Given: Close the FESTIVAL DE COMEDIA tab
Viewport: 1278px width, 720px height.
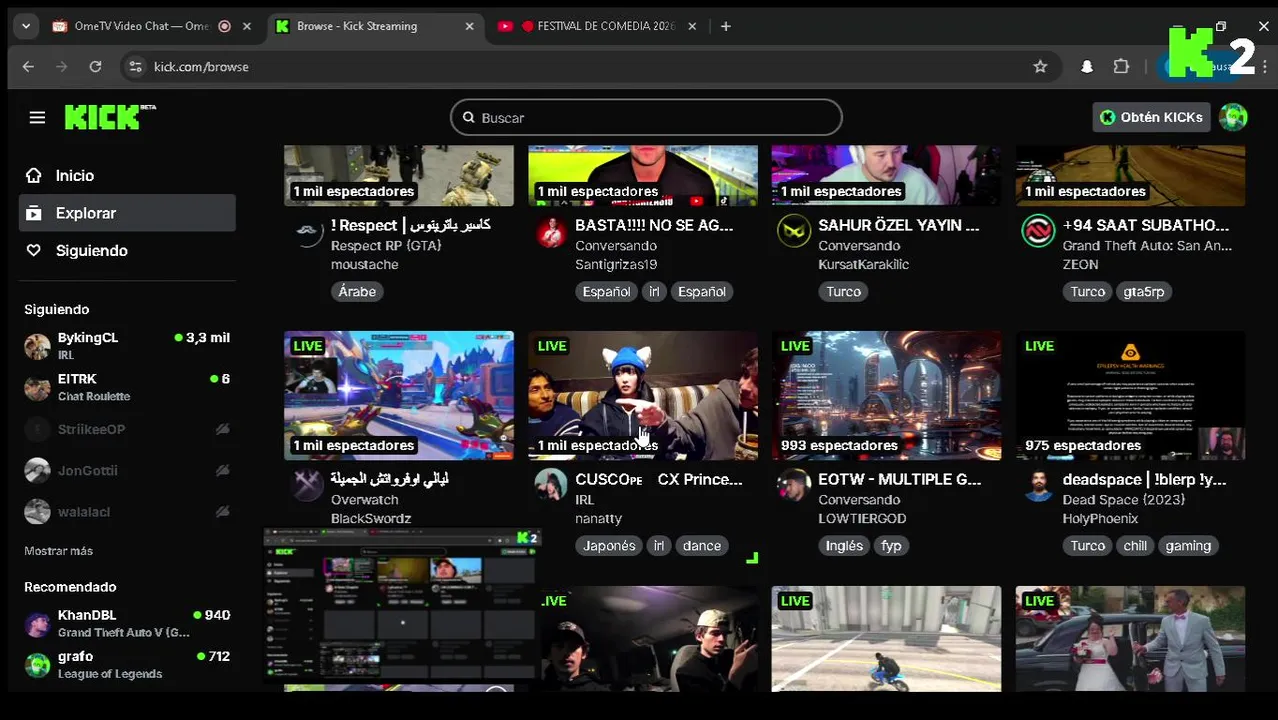Looking at the screenshot, I should (x=692, y=26).
